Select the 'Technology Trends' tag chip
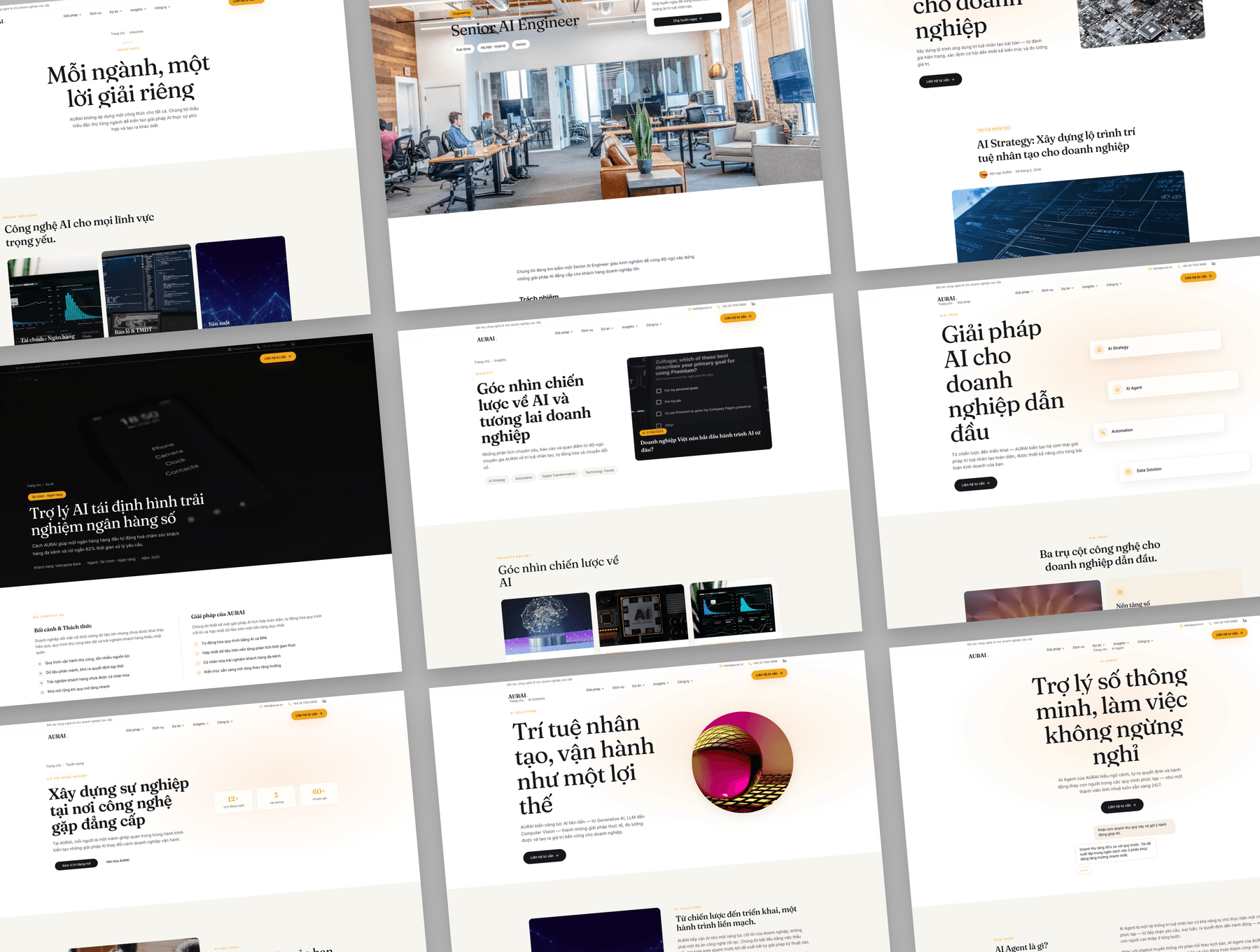 click(600, 472)
